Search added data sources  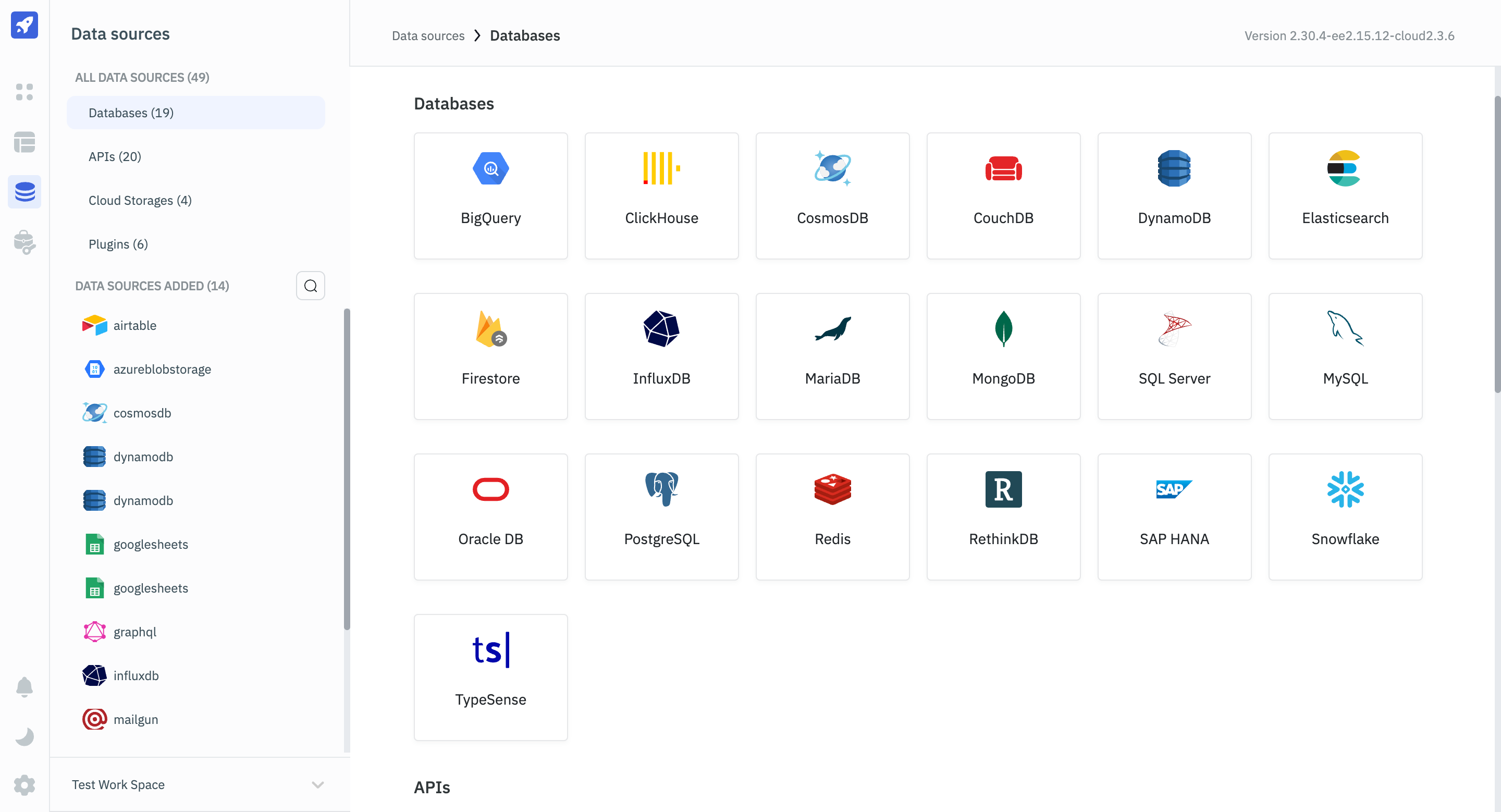click(x=310, y=286)
